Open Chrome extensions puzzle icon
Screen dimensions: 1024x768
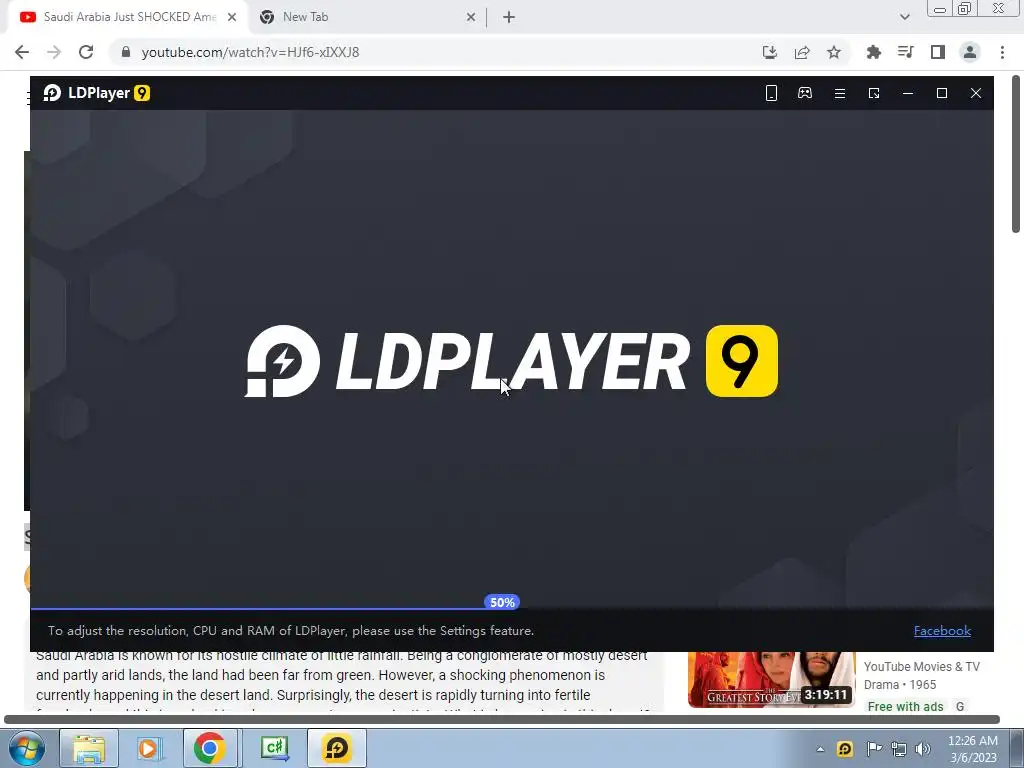(873, 52)
